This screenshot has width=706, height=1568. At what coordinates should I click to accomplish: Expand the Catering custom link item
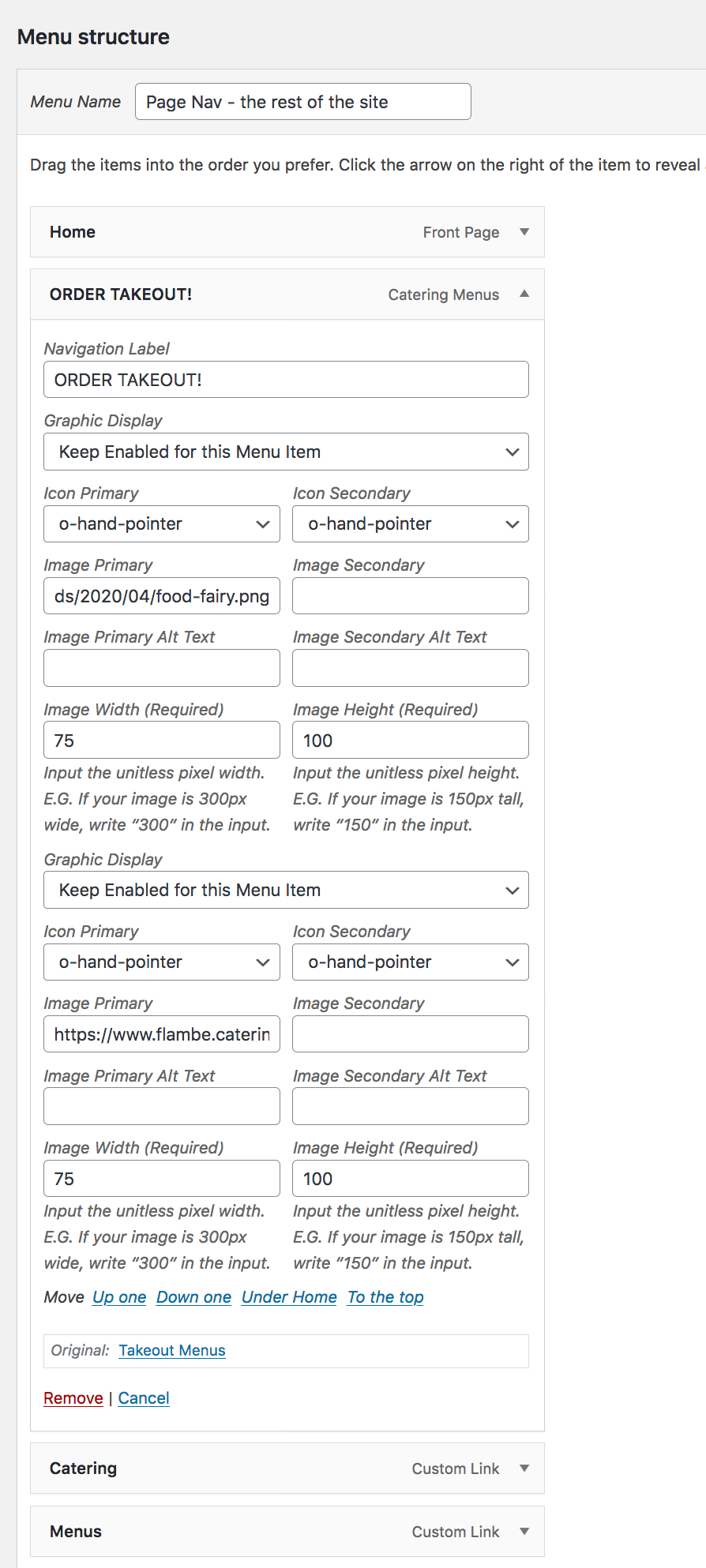524,1469
